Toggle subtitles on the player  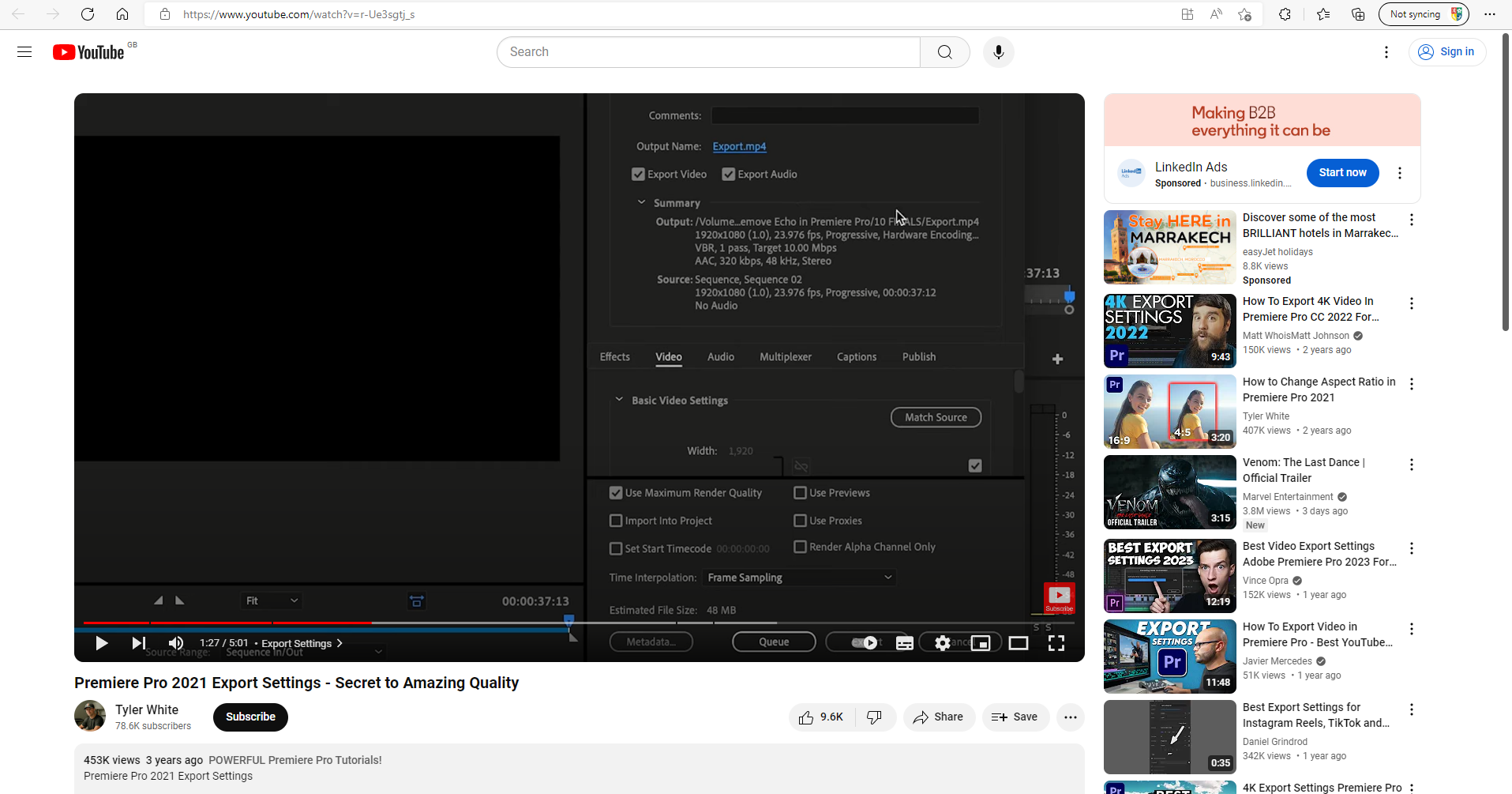[905, 643]
